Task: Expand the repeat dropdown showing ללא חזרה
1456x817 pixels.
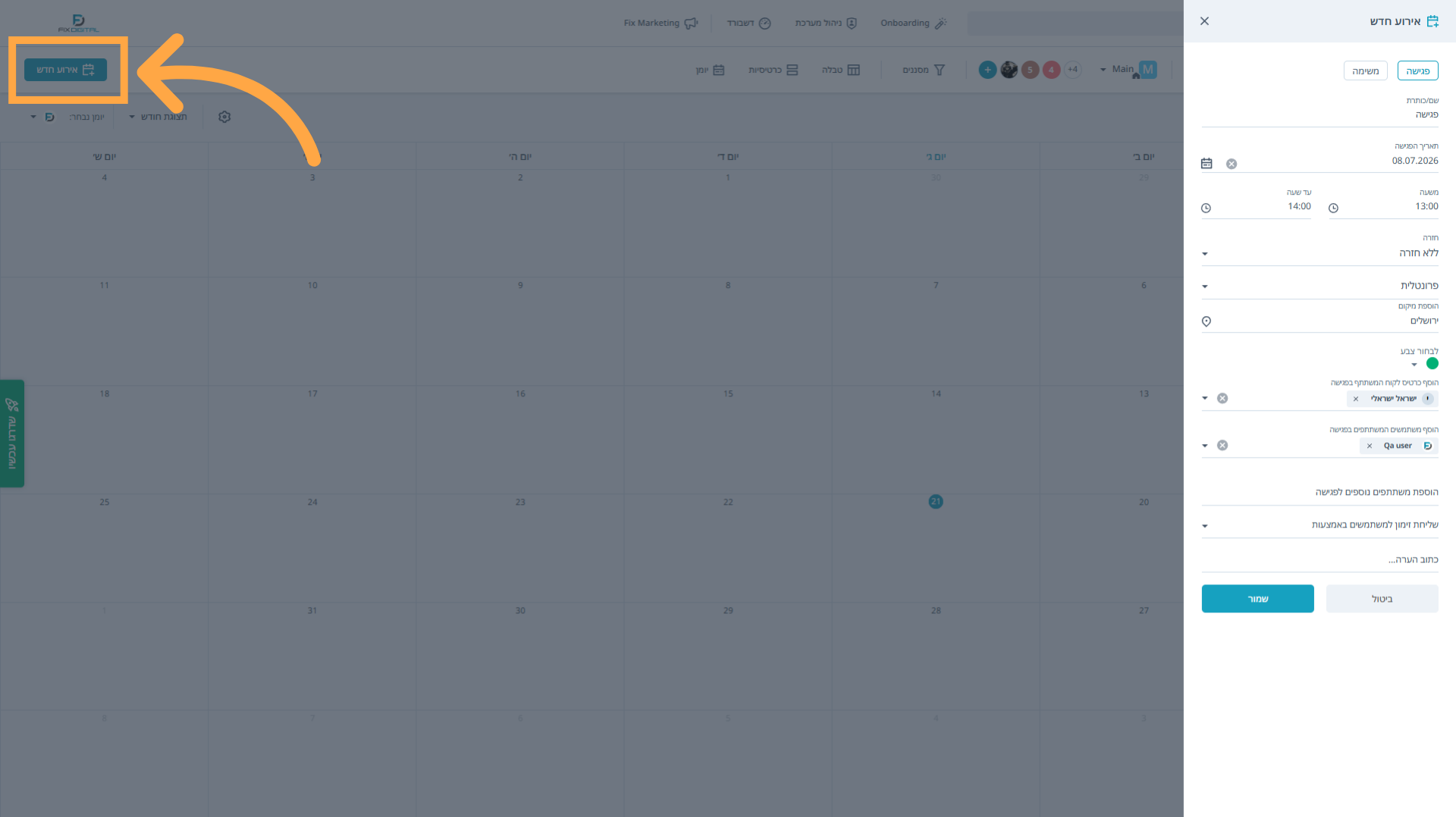Action: pyautogui.click(x=1319, y=253)
